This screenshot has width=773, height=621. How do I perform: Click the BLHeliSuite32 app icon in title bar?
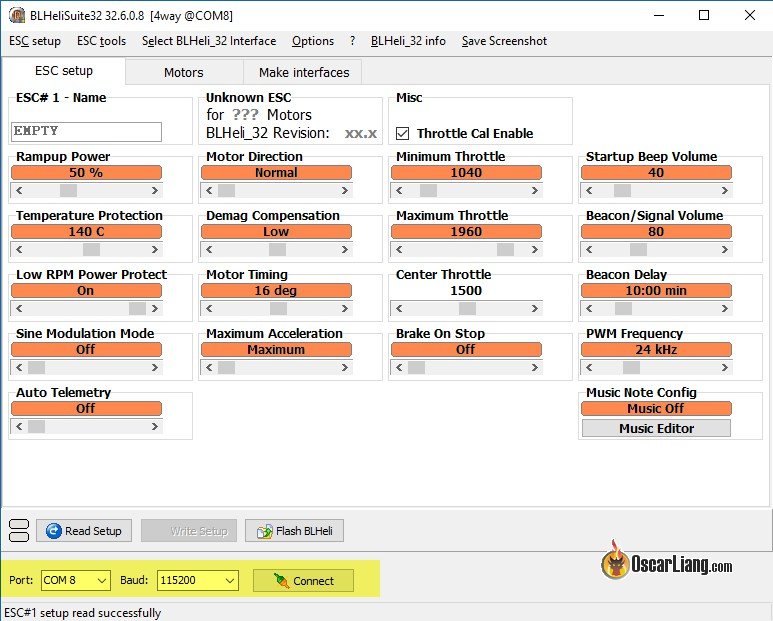pyautogui.click(x=17, y=16)
